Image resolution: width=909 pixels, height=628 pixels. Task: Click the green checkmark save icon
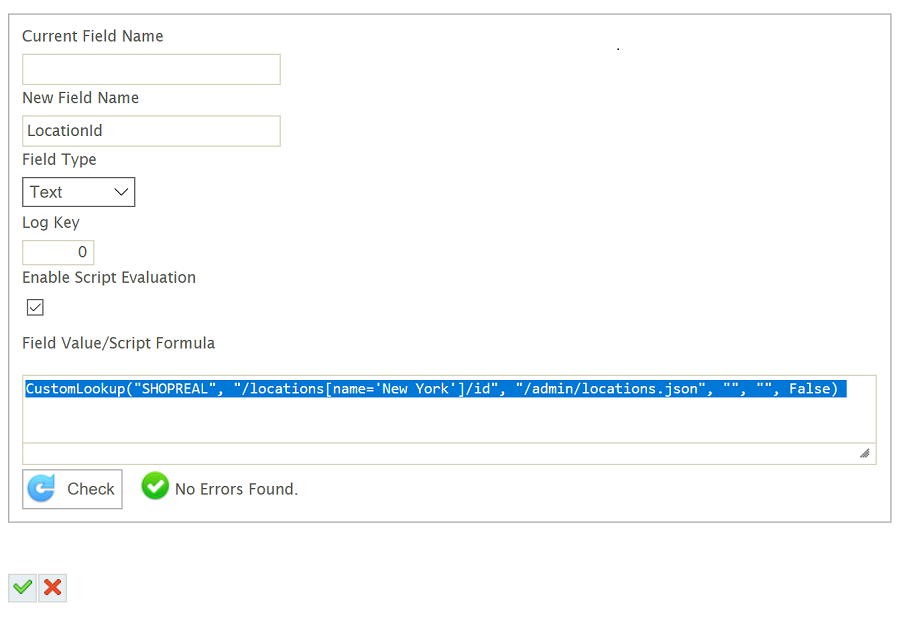pyautogui.click(x=22, y=588)
